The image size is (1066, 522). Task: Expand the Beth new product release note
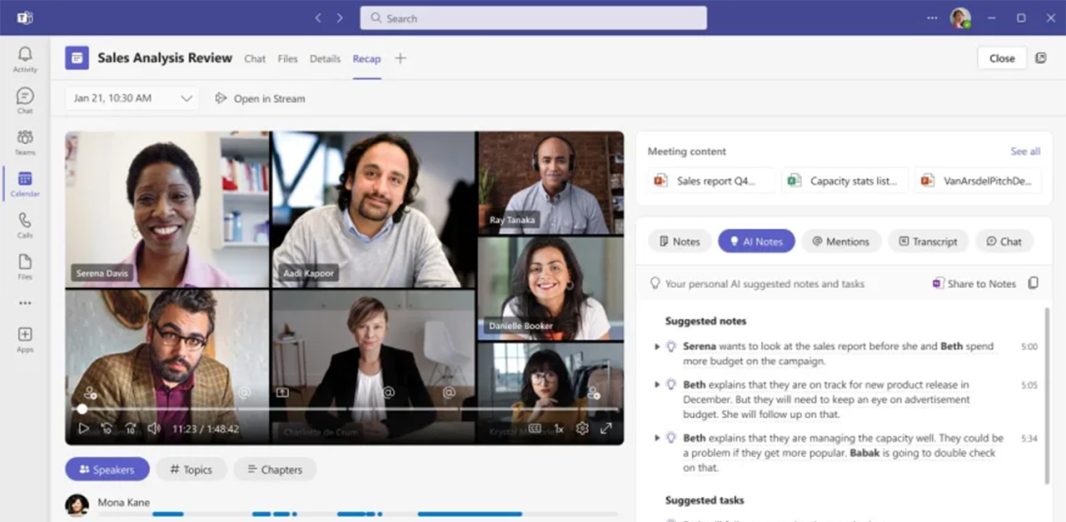point(657,385)
